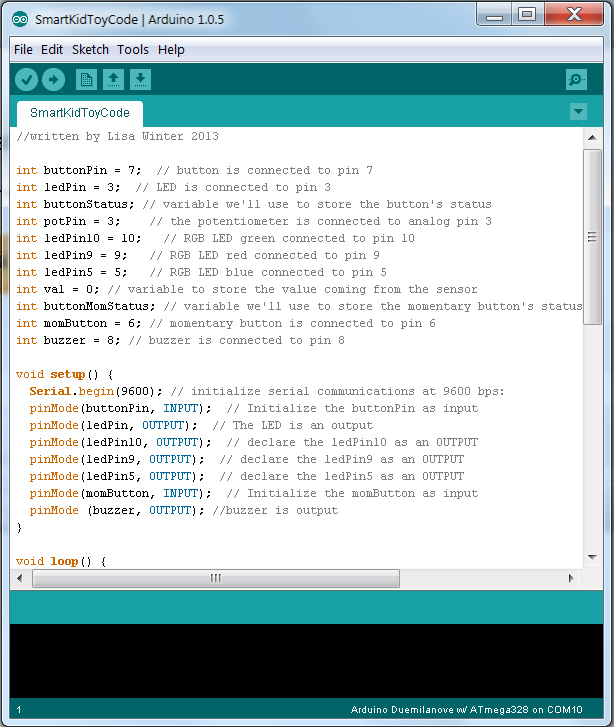Screen dimensions: 614x727
Task: Select the SmartKidToyCode tab
Action: pyautogui.click(x=80, y=113)
